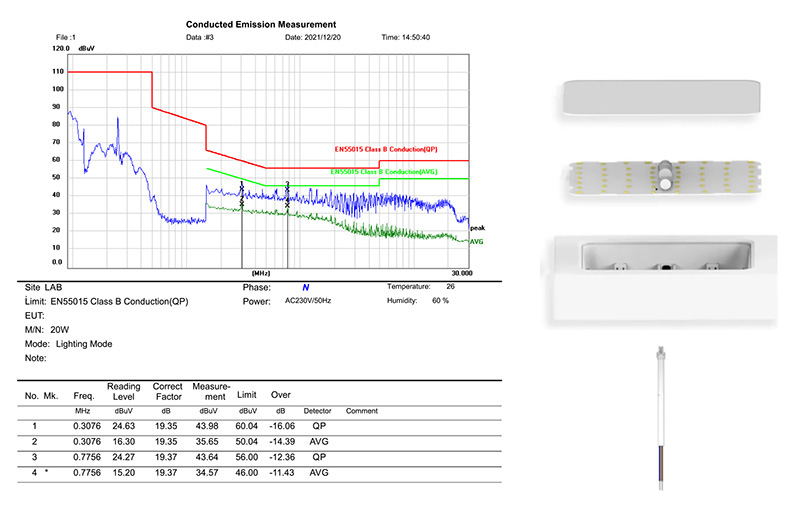Click the 'Detector' column header
This screenshot has width=800, height=508.
[317, 411]
